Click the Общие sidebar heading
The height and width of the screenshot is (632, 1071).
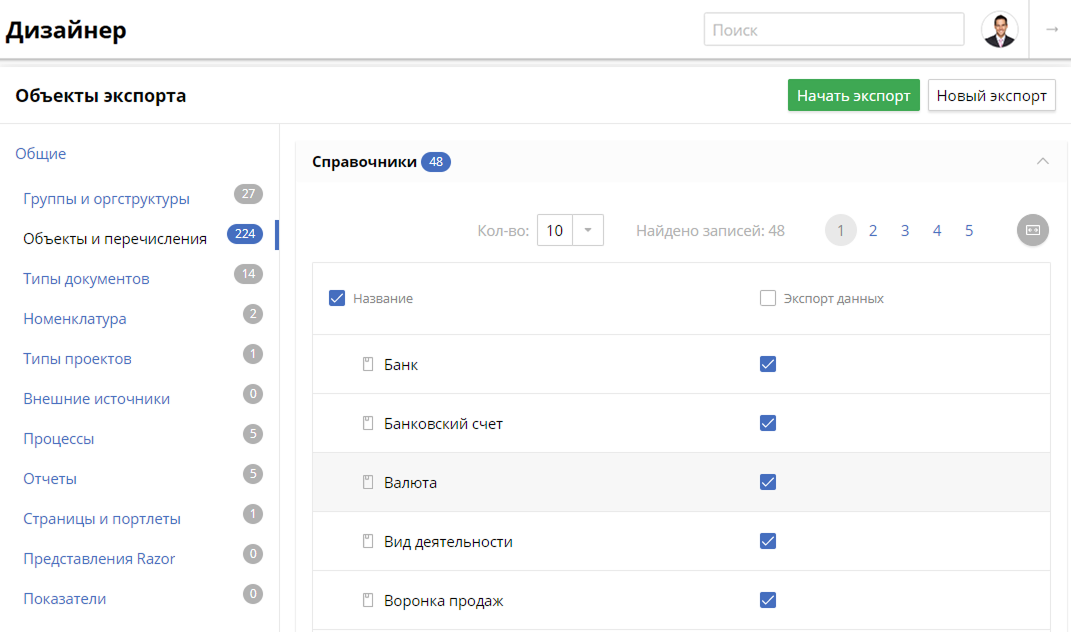[x=41, y=154]
